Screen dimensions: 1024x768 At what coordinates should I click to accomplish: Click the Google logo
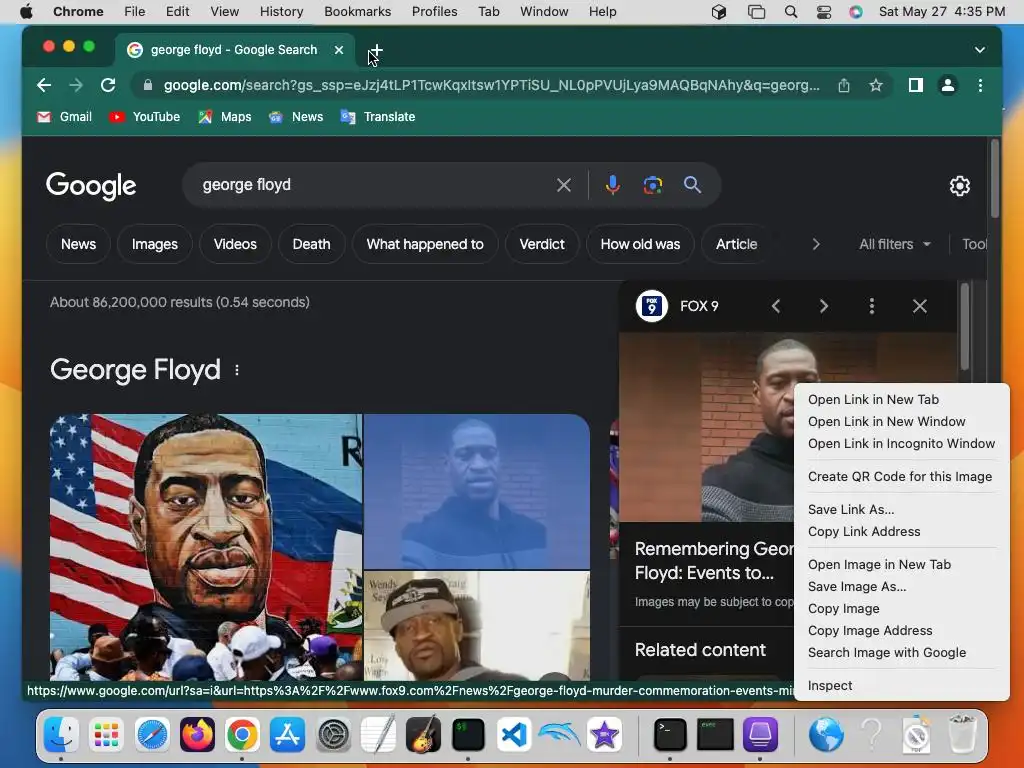click(91, 186)
